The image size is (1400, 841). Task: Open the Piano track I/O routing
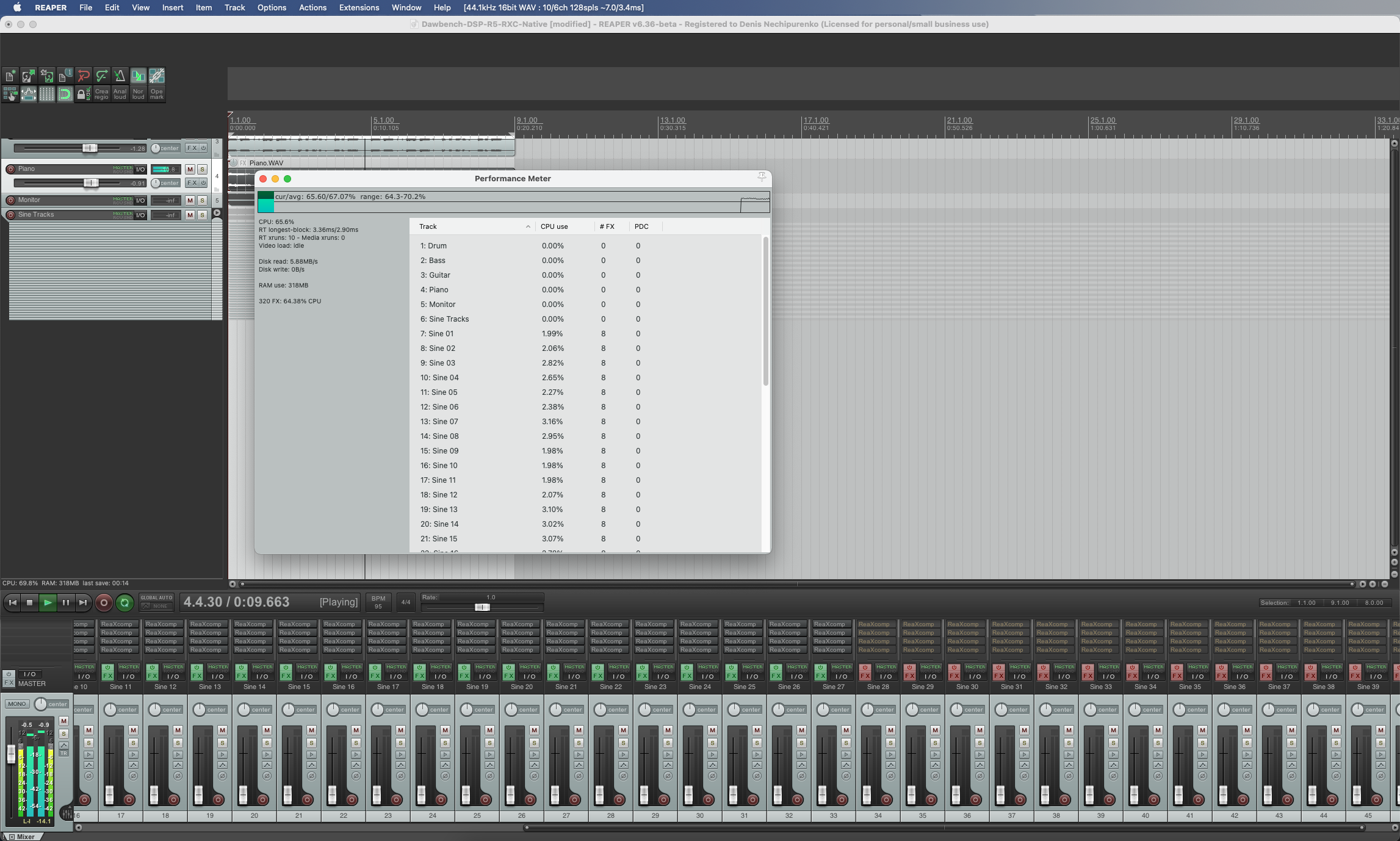[x=140, y=169]
